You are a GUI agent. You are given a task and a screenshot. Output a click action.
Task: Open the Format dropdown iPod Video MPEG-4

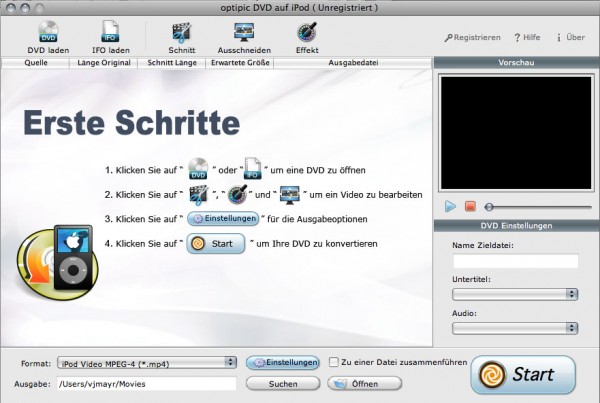(x=147, y=363)
